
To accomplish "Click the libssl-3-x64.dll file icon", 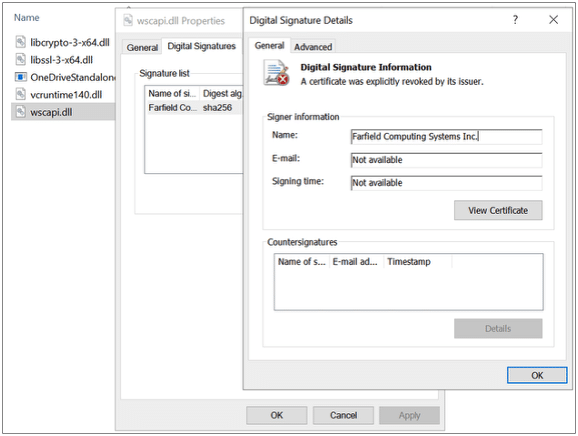I will coord(21,59).
